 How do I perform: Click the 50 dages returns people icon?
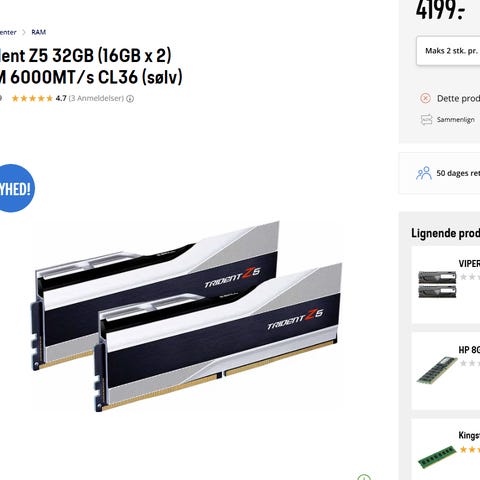[424, 173]
